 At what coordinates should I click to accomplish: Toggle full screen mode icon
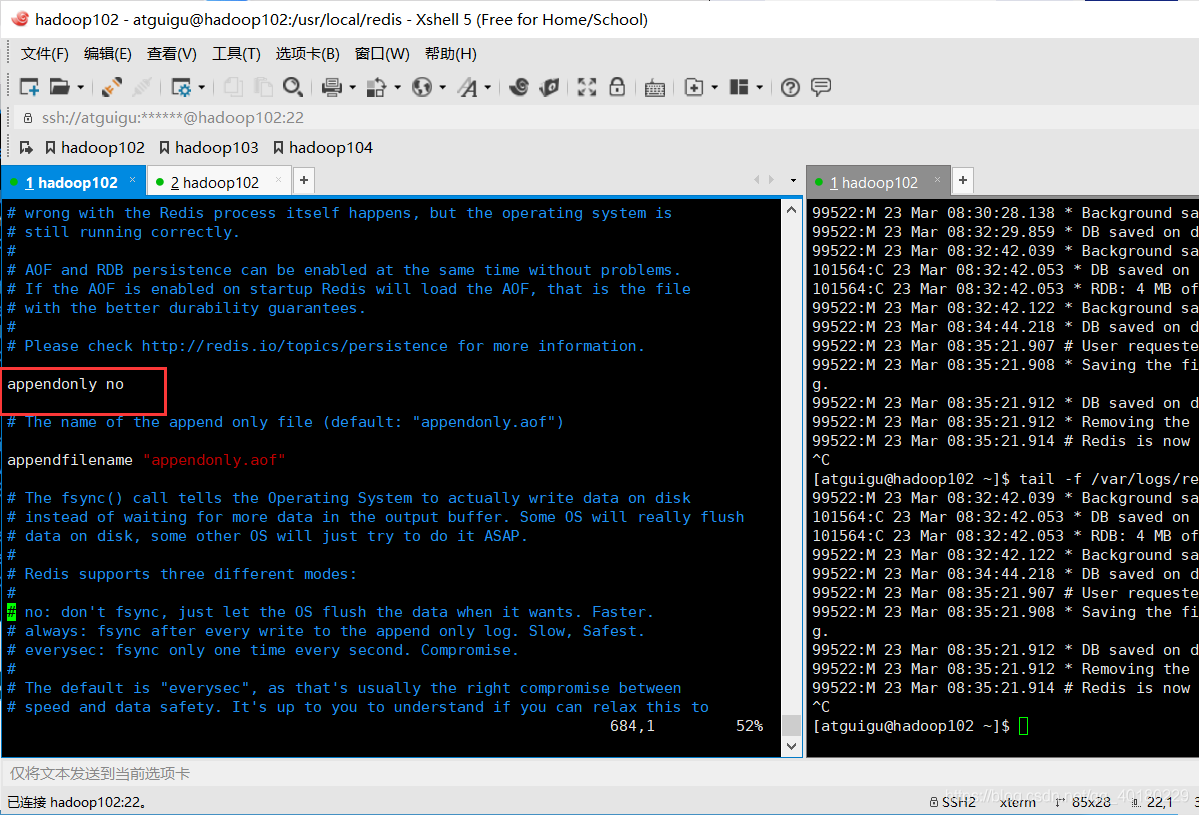coord(587,87)
